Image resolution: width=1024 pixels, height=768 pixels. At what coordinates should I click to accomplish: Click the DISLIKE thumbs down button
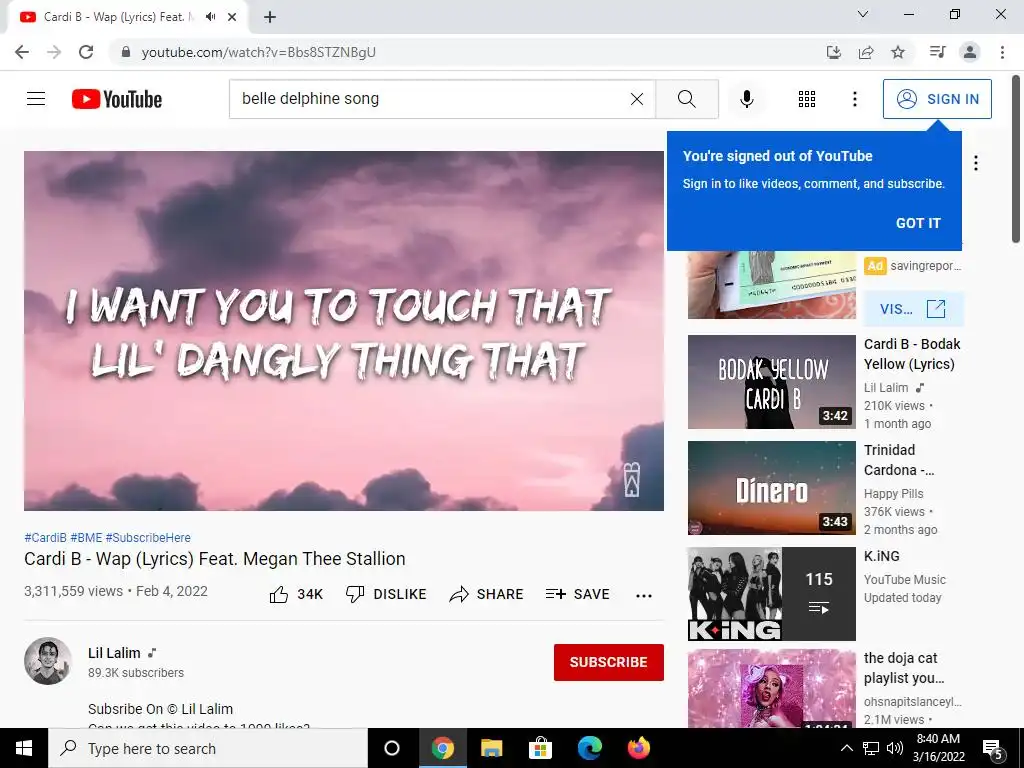point(386,594)
